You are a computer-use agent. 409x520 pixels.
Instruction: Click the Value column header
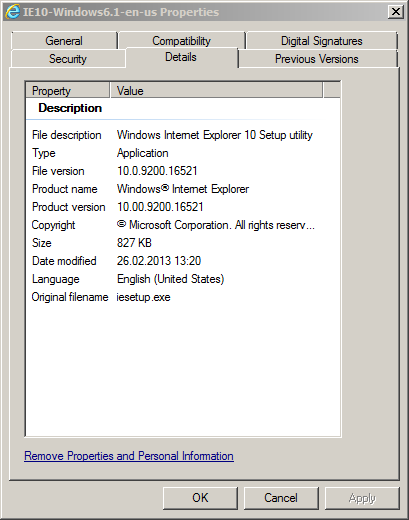pos(216,91)
